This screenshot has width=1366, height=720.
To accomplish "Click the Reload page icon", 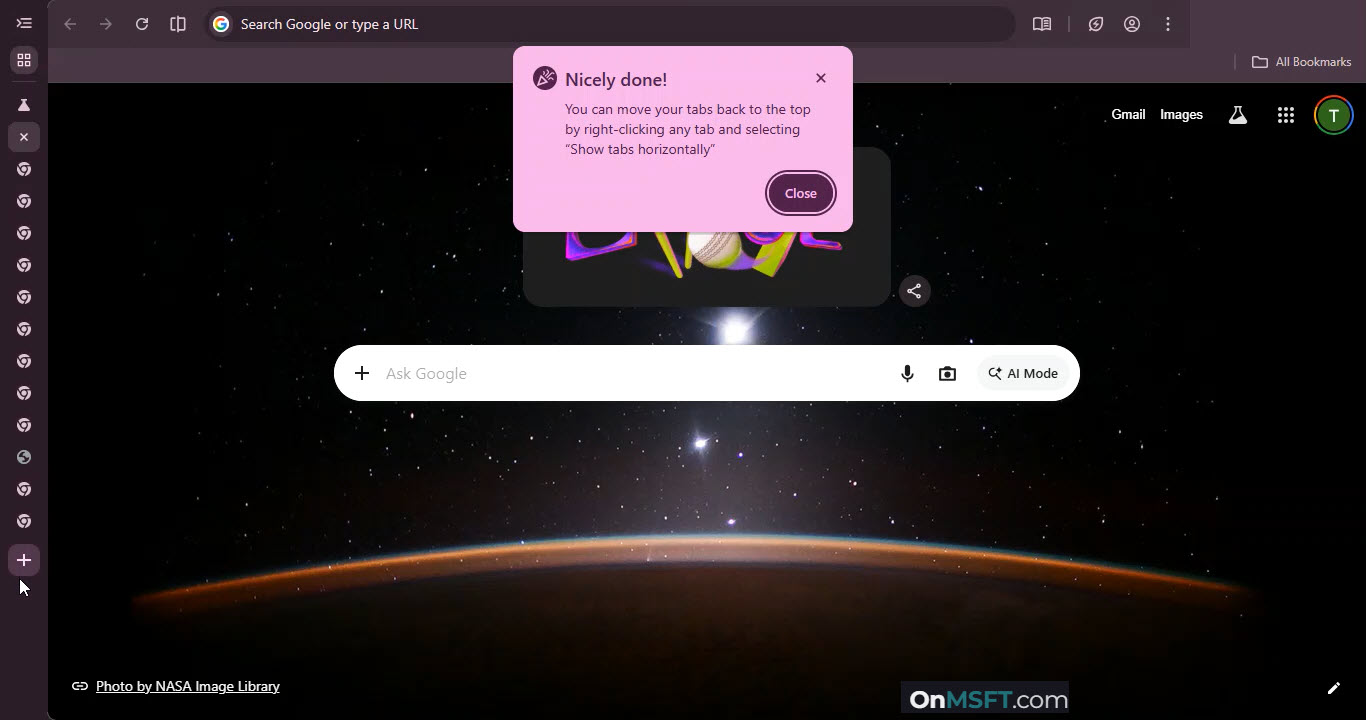I will tap(142, 24).
